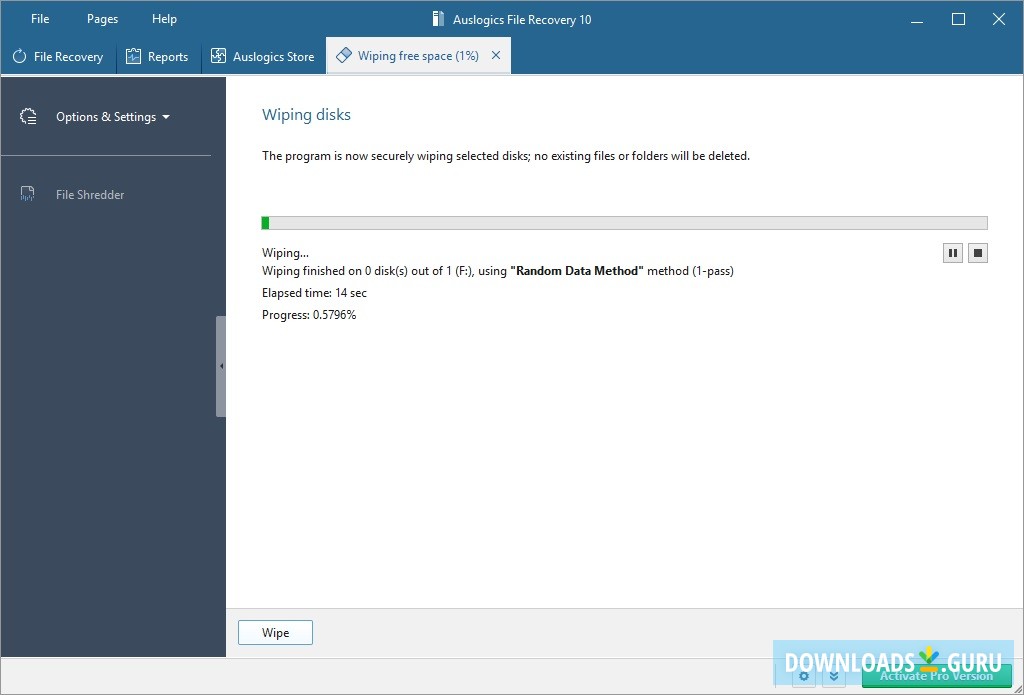Select the File Shredder tool in the sidebar
Viewport: 1024px width, 695px height.
tap(90, 194)
